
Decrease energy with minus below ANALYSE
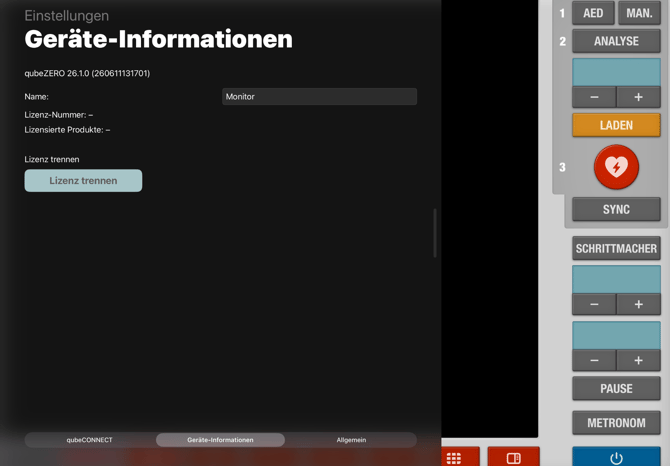(x=594, y=97)
